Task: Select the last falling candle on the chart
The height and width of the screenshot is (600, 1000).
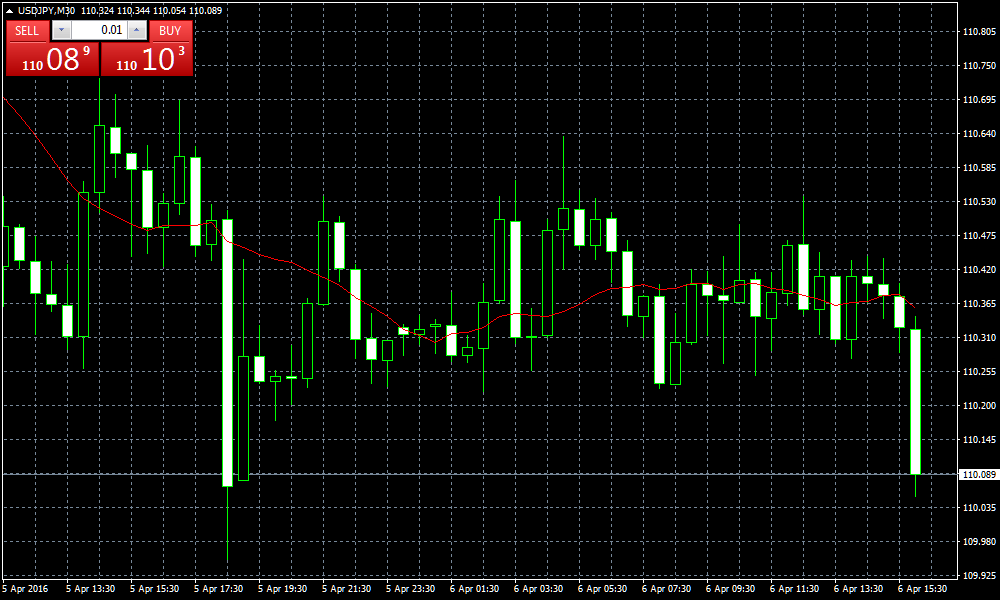Action: click(x=915, y=402)
